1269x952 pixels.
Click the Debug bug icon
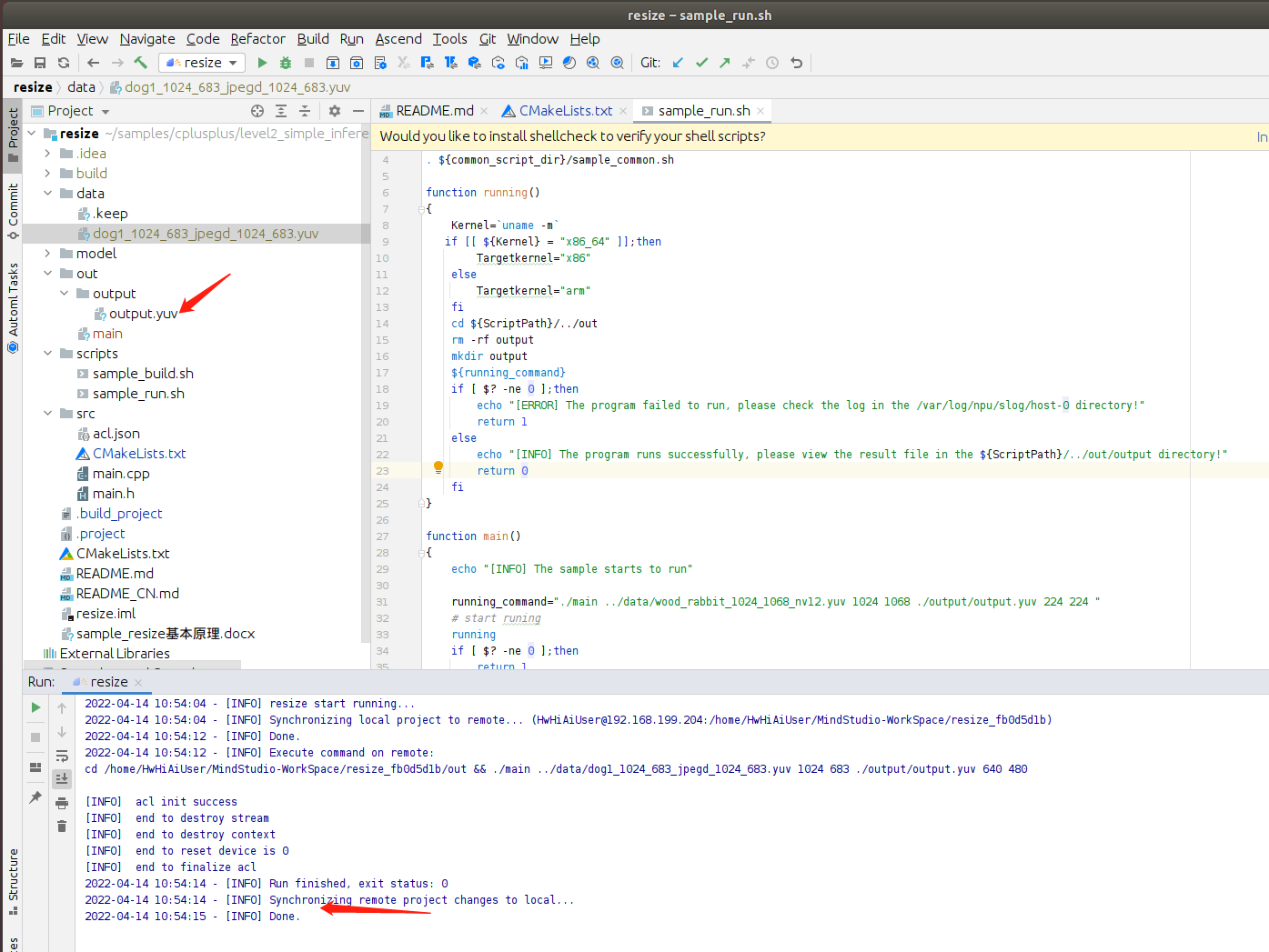click(286, 63)
